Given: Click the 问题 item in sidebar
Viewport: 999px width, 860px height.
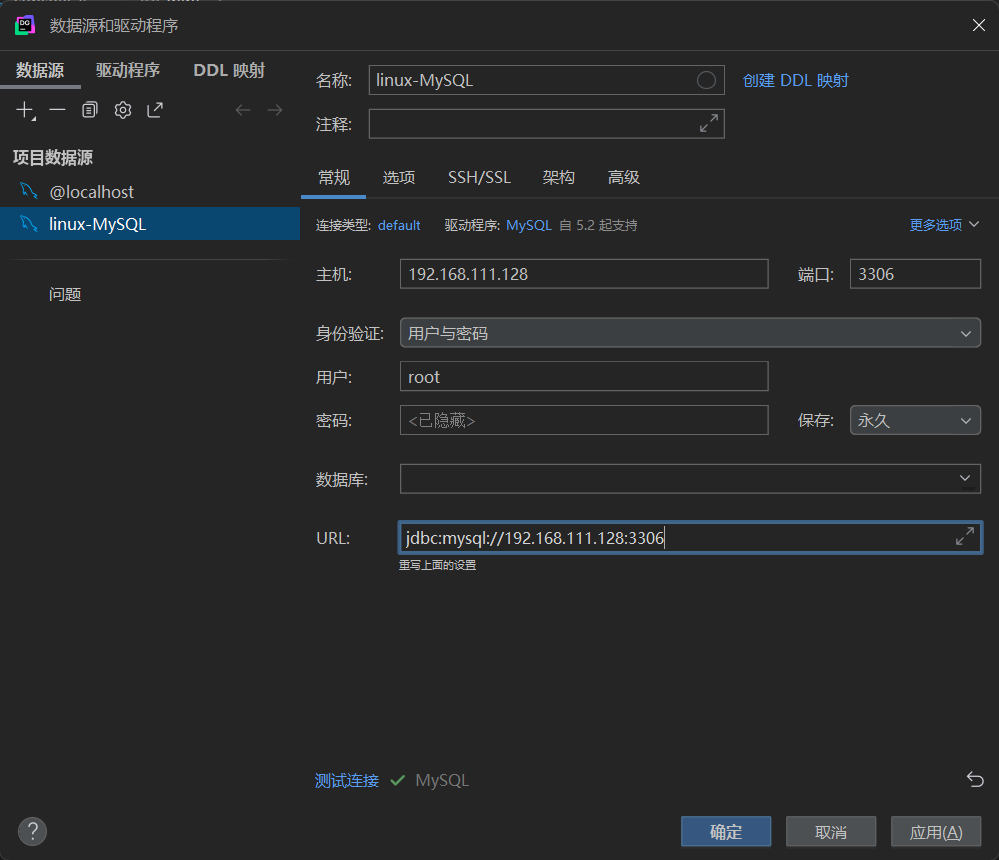Looking at the screenshot, I should (65, 294).
